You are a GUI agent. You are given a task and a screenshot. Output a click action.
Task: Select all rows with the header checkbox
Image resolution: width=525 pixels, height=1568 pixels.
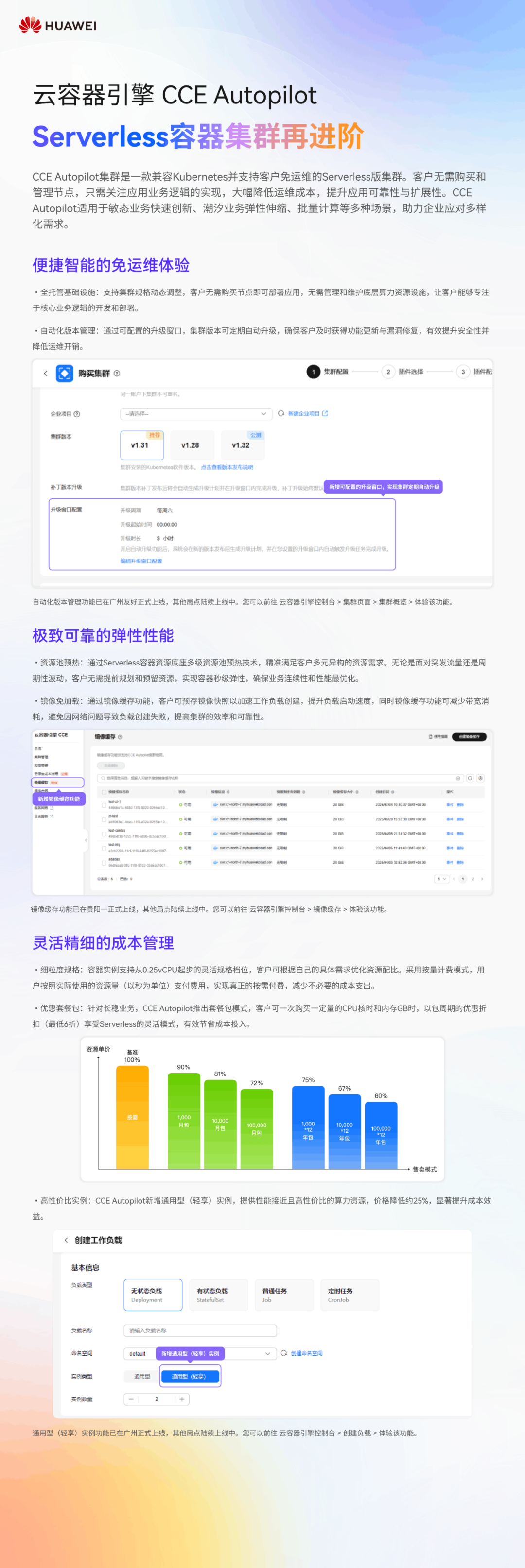(104, 792)
